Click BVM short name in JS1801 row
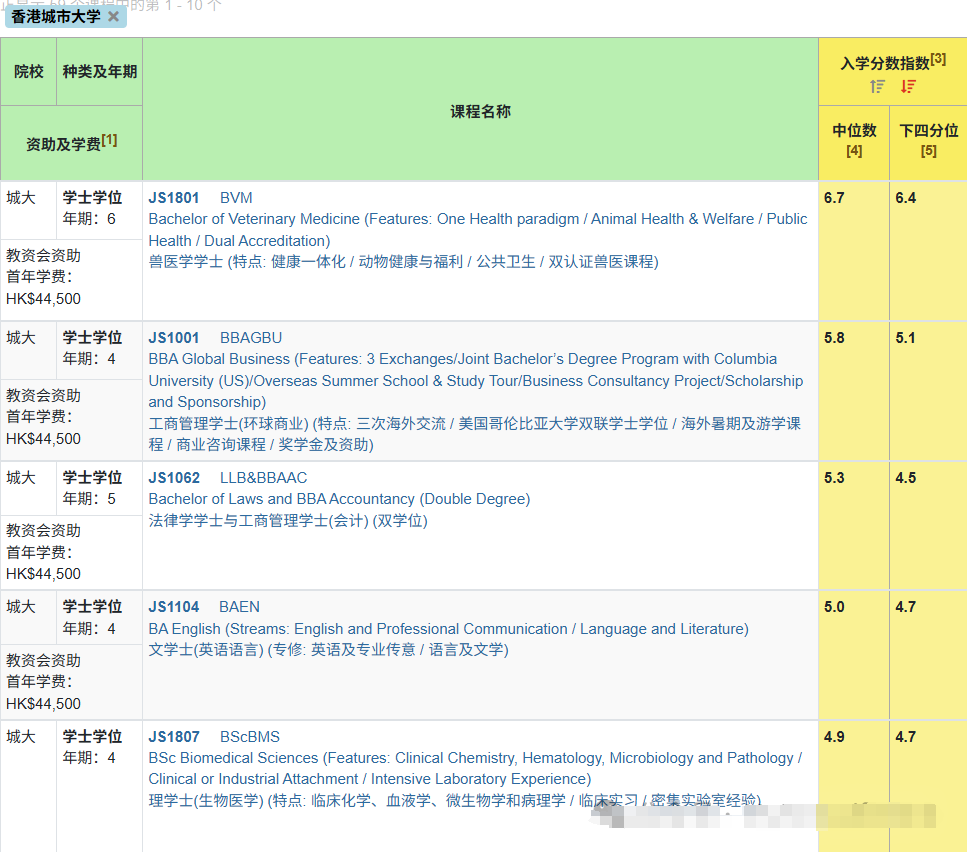Viewport: 967px width, 852px height. tap(236, 198)
